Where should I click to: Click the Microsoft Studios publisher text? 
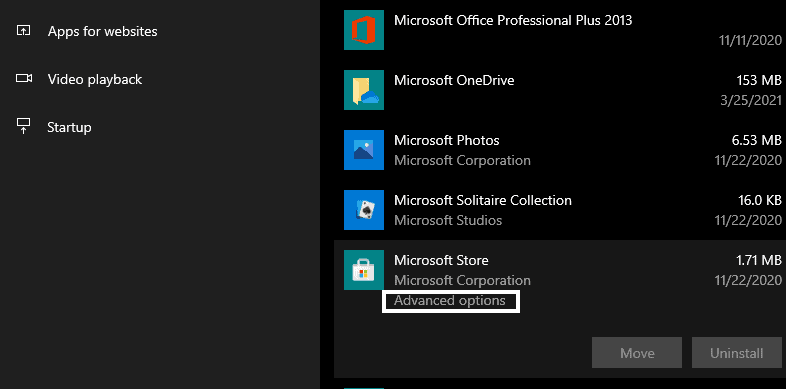[448, 221]
